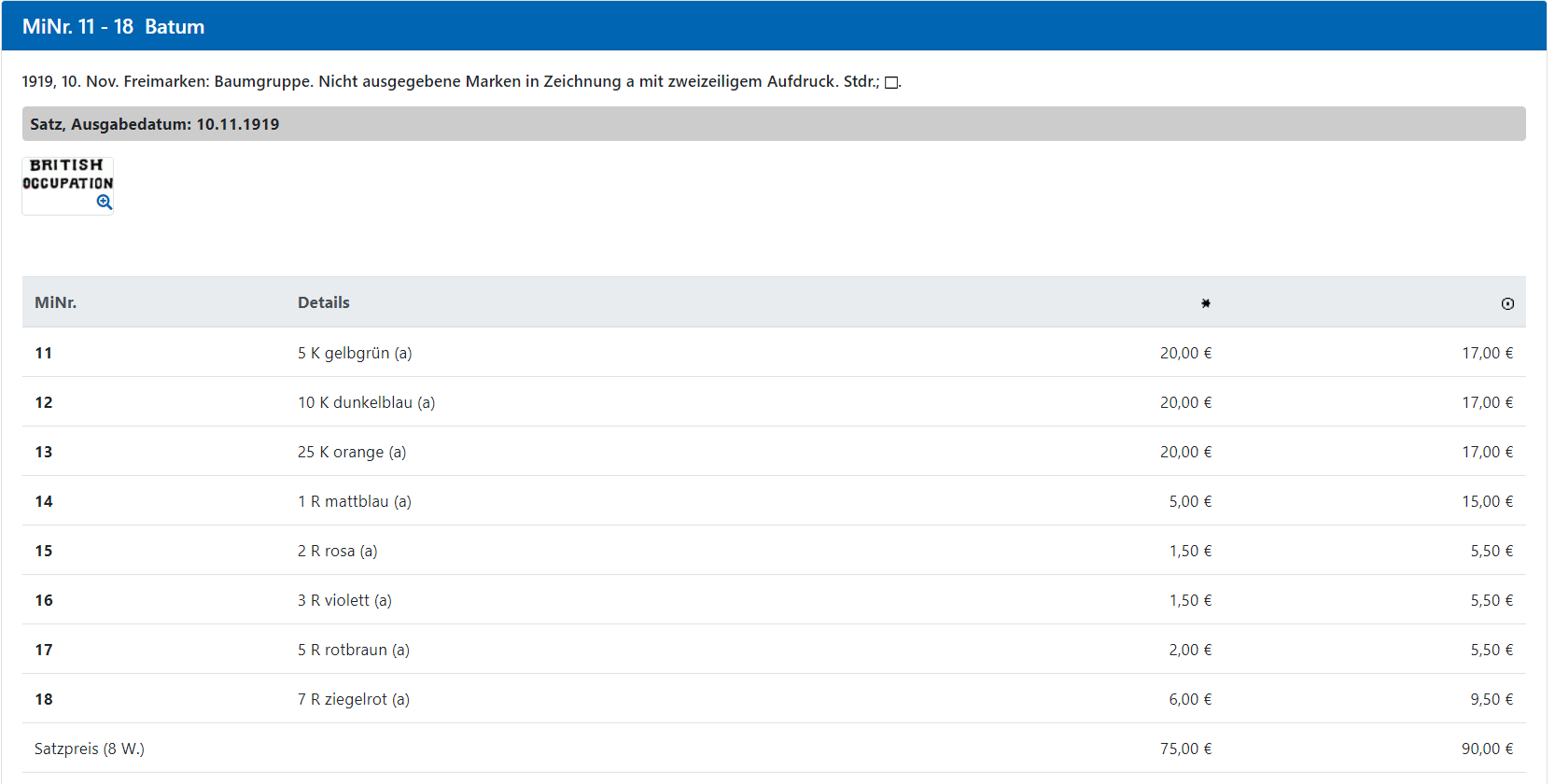Click the mint star symbol column header
The width and height of the screenshot is (1555, 784).
tap(1205, 303)
